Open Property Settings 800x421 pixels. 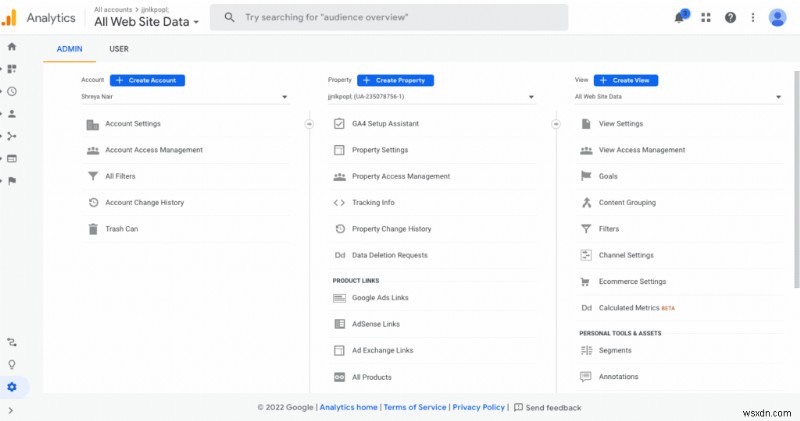[380, 150]
